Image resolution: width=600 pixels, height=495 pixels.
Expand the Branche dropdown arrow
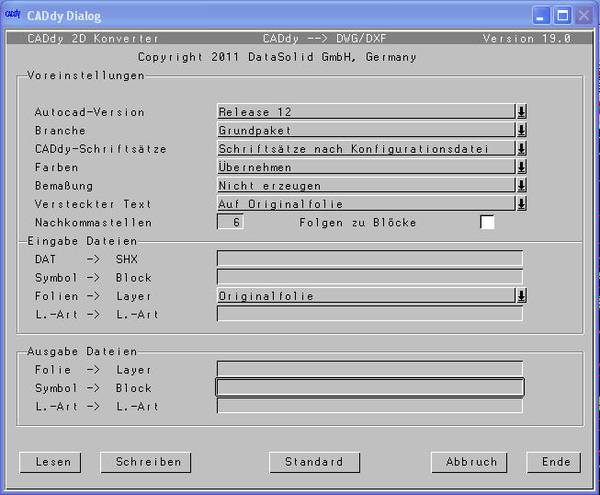pyautogui.click(x=521, y=130)
